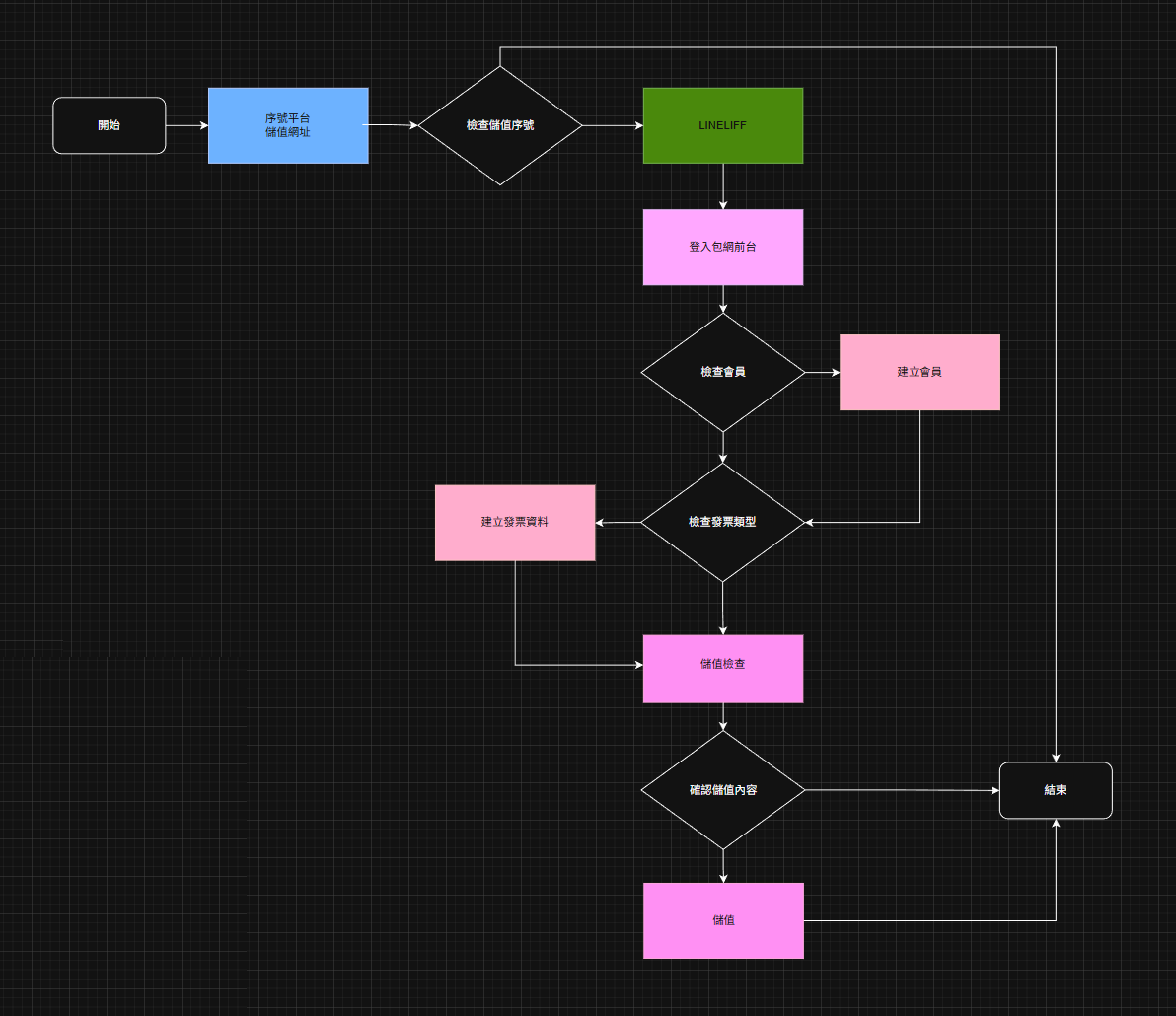Select the 確認儲值內容 decision diamond

point(723,790)
